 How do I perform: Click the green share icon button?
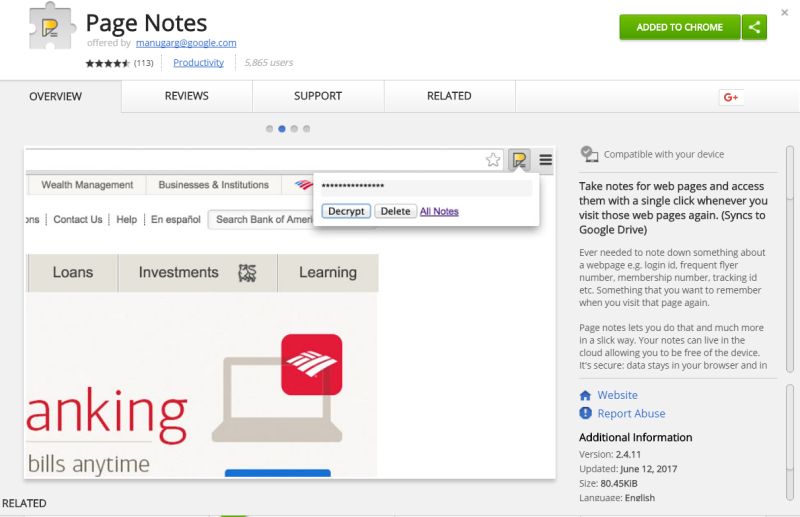coord(754,27)
